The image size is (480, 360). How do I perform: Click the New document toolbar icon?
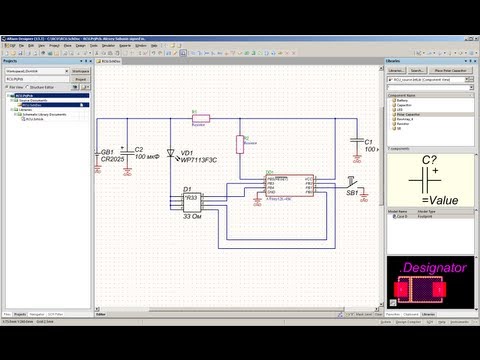6,53
